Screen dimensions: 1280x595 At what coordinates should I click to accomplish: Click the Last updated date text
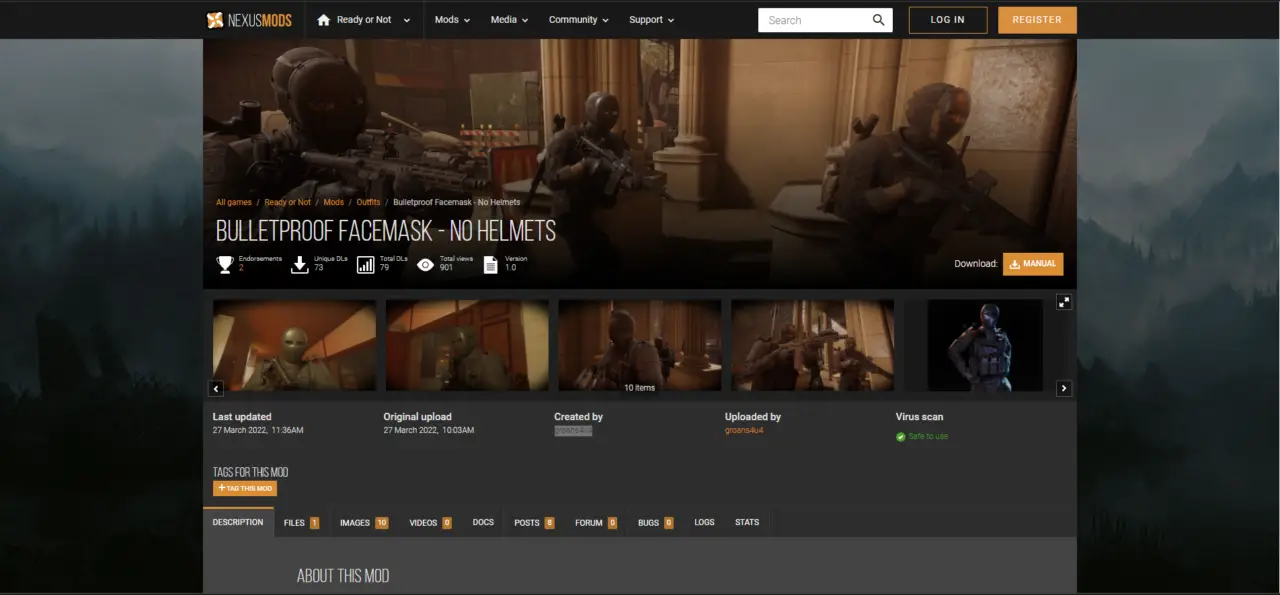pos(258,430)
